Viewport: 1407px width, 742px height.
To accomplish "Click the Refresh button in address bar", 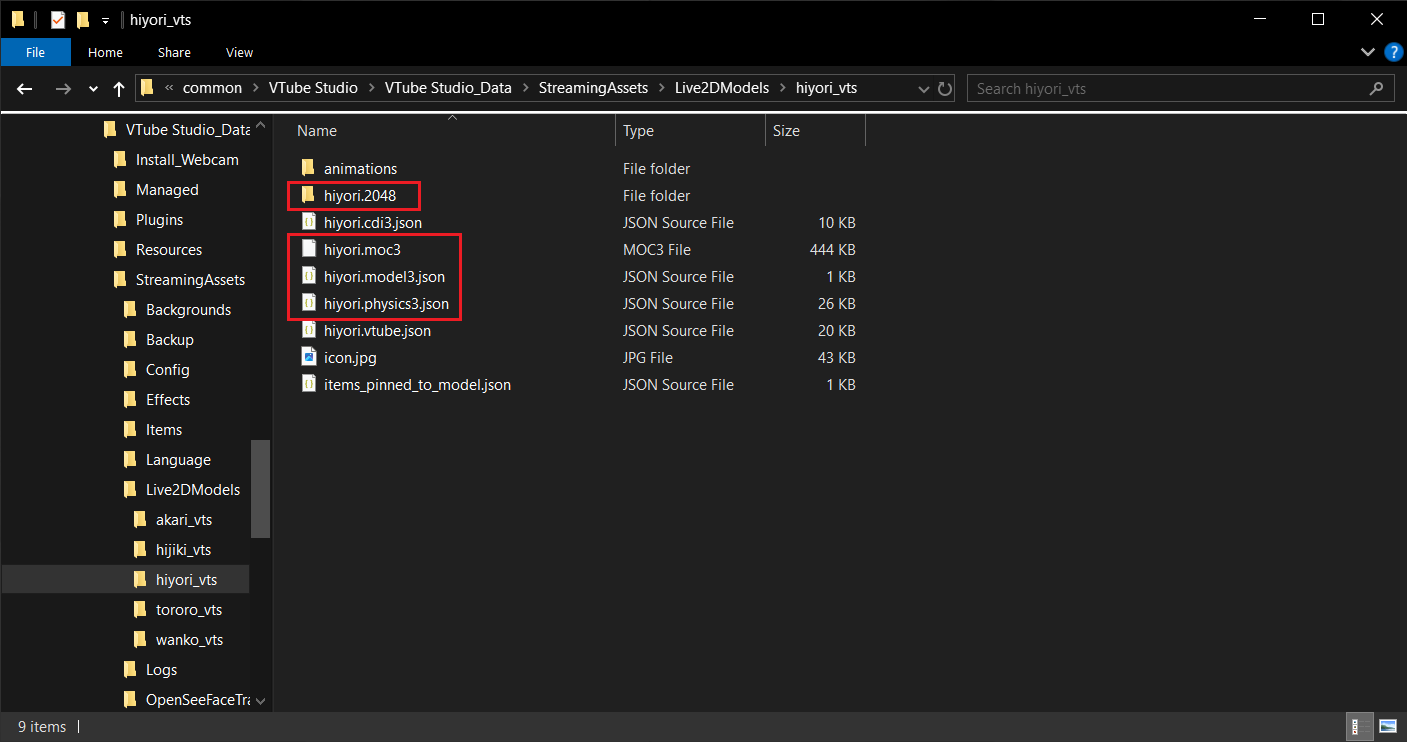I will click(945, 88).
